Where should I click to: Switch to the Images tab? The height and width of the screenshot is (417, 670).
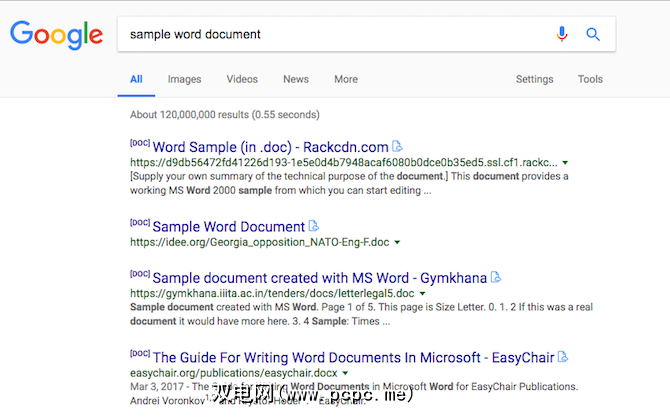(184, 79)
